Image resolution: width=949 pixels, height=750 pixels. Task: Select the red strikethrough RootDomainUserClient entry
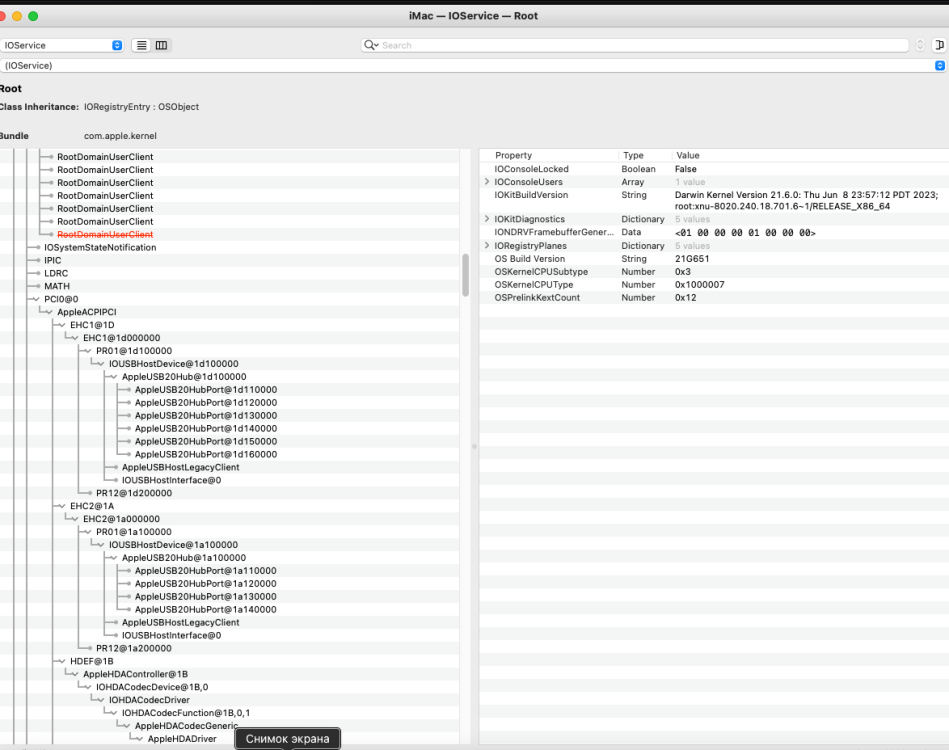[105, 234]
